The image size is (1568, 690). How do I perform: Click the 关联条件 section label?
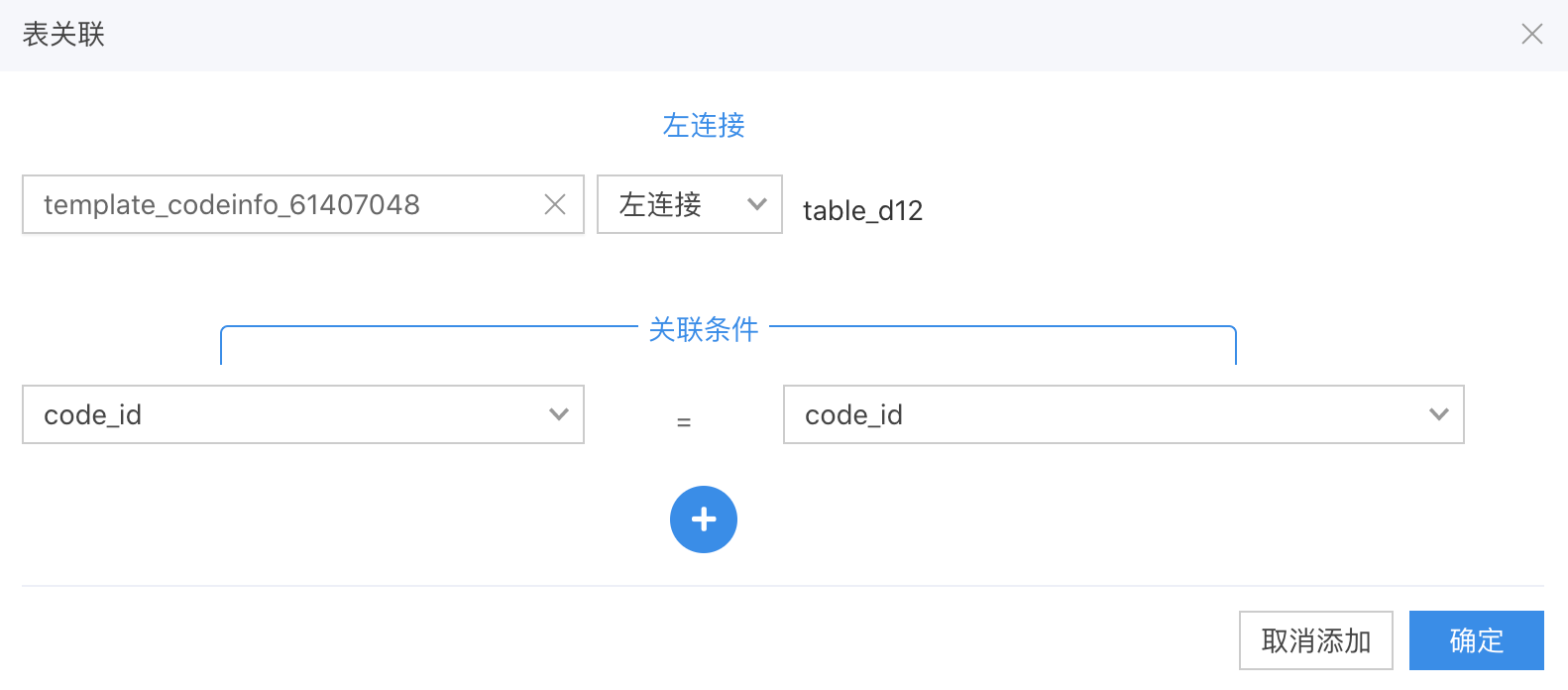coord(704,329)
